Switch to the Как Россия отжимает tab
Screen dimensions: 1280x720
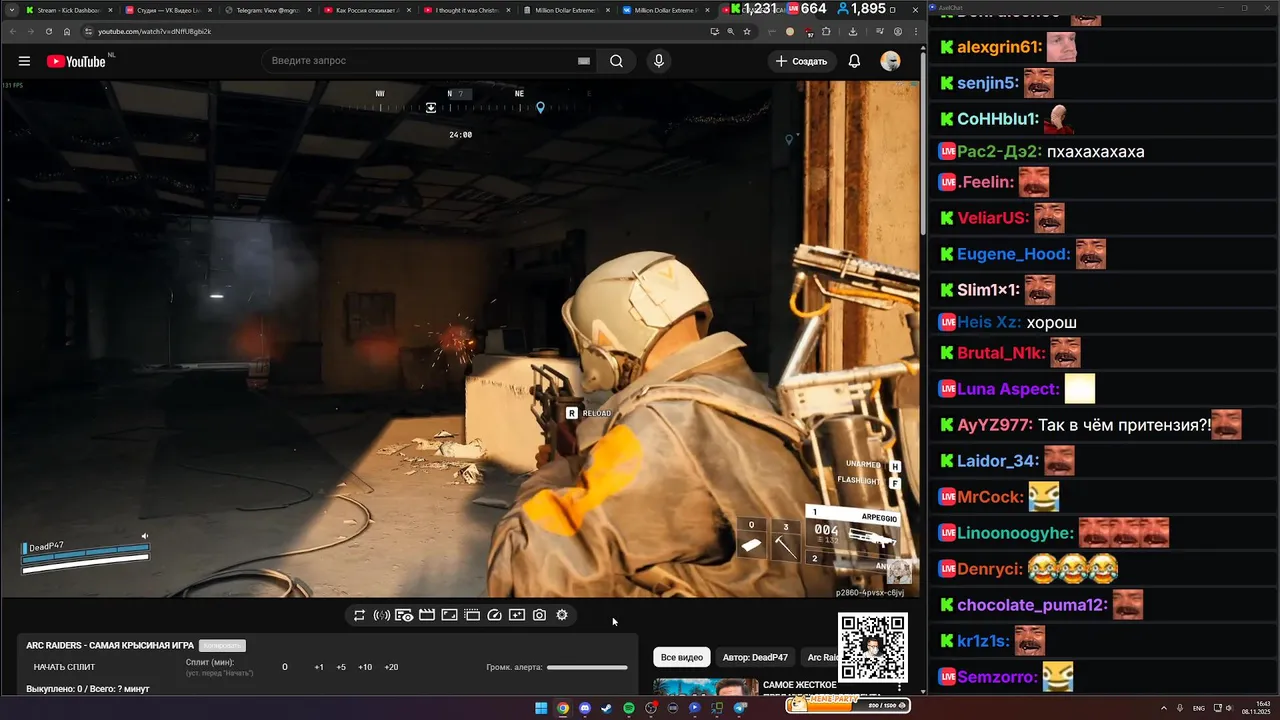pyautogui.click(x=365, y=10)
